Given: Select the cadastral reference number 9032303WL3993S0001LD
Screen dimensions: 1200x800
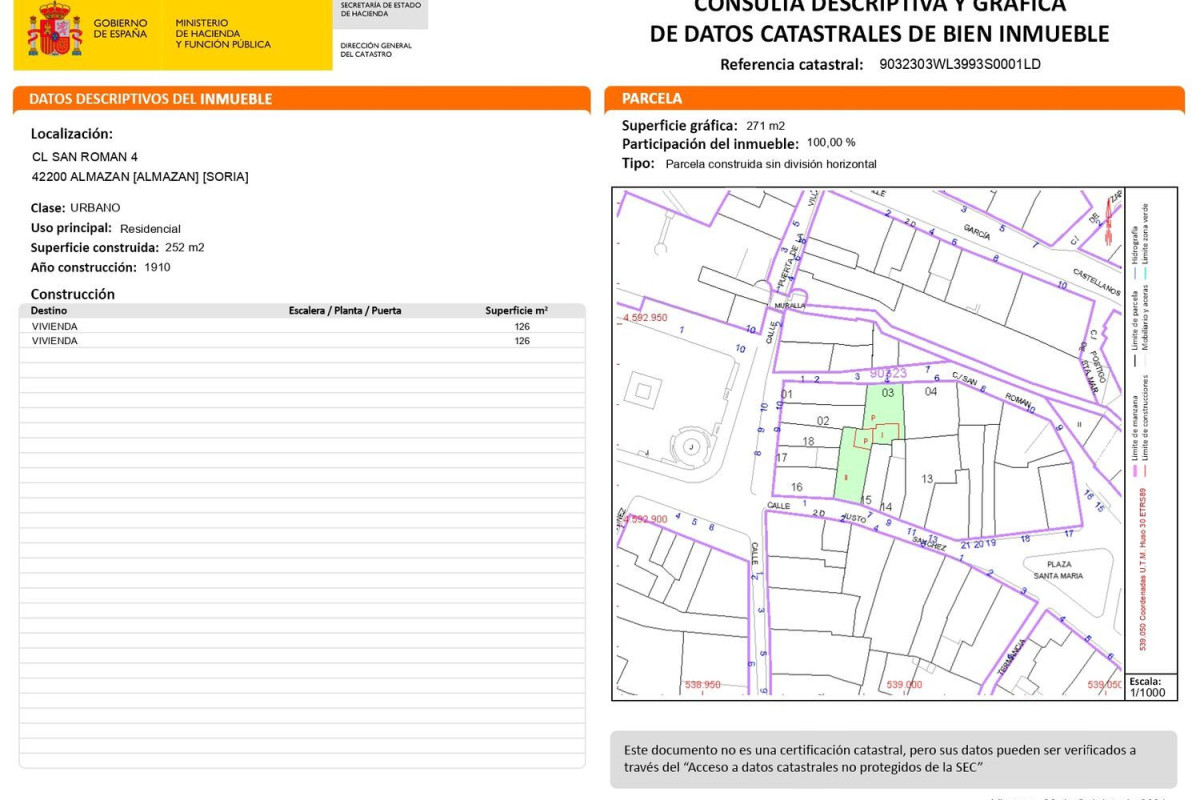Looking at the screenshot, I should [x=959, y=64].
